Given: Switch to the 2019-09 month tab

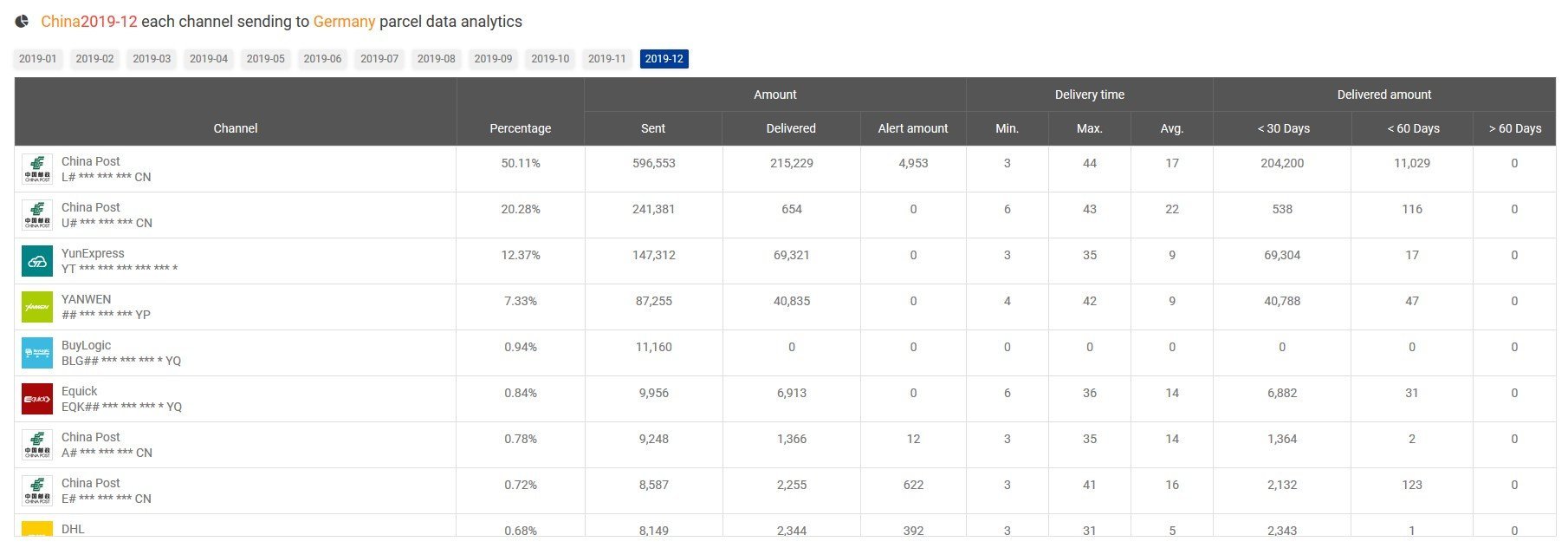Looking at the screenshot, I should pyautogui.click(x=494, y=59).
